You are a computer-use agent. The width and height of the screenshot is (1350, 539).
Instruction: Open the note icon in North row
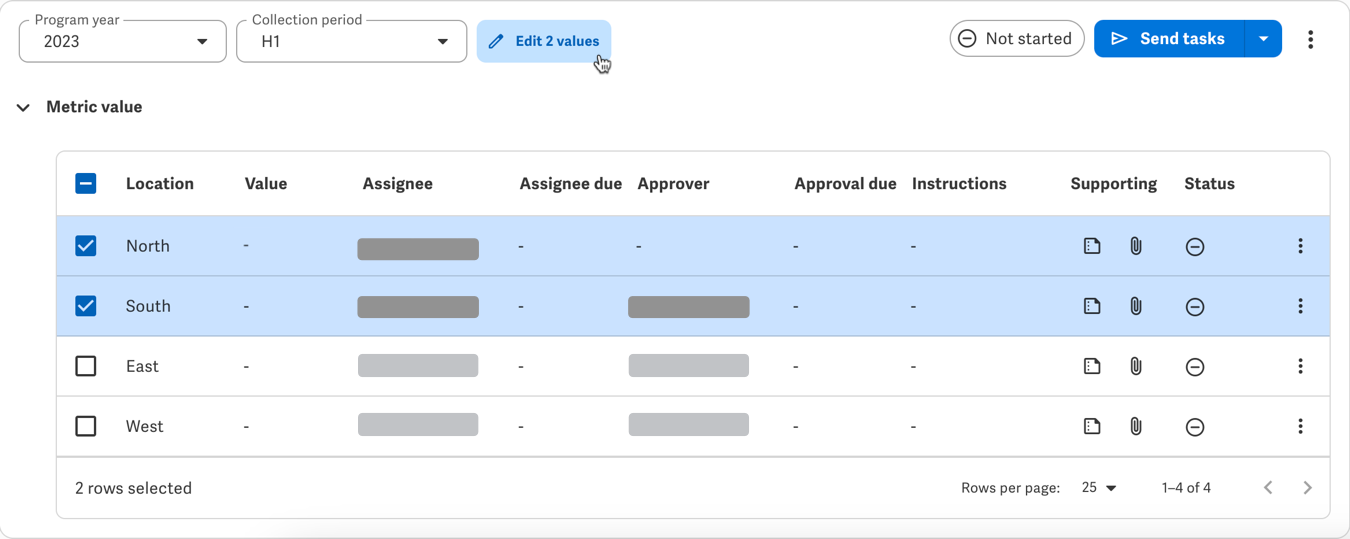(x=1092, y=246)
